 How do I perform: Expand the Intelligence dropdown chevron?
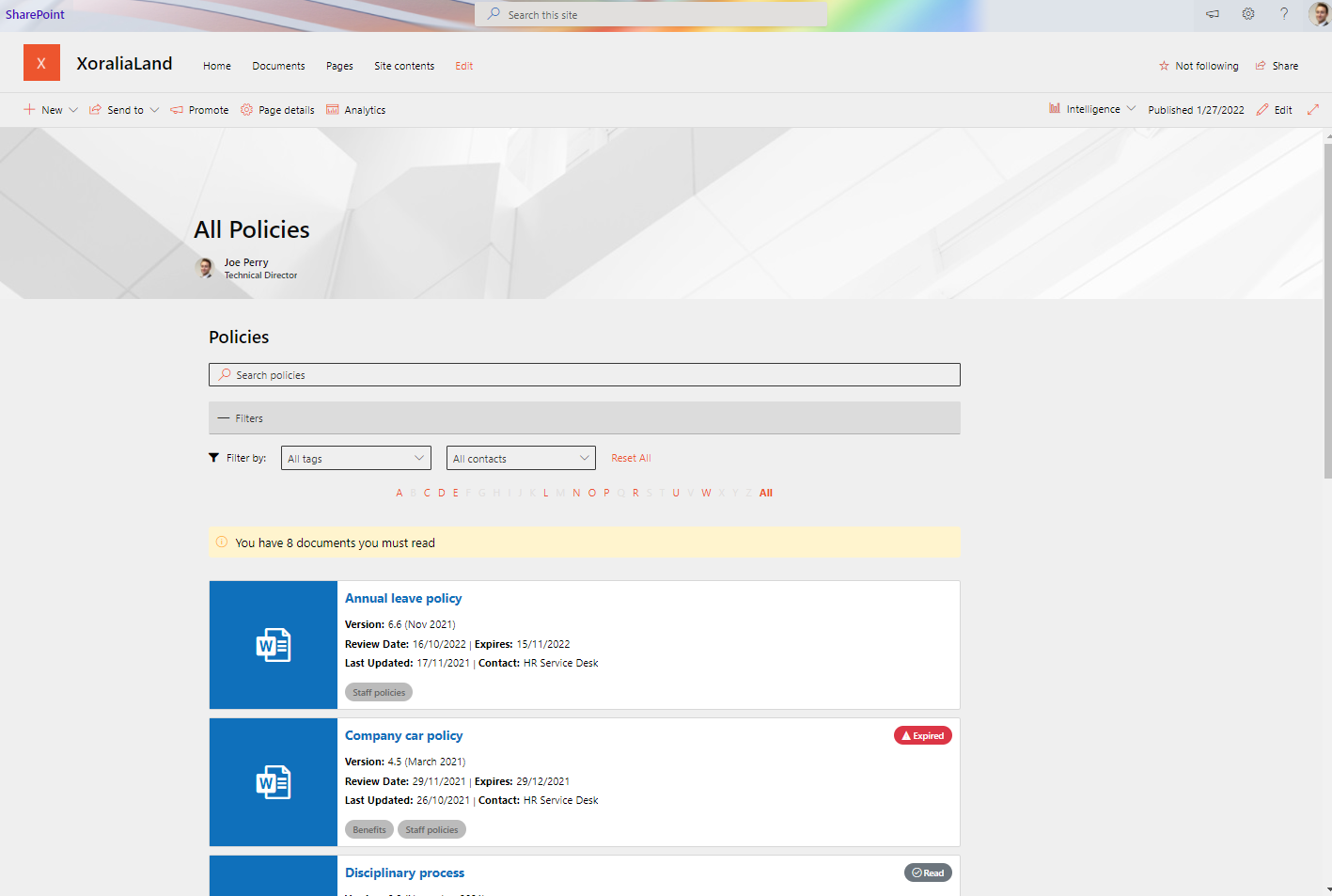1131,109
